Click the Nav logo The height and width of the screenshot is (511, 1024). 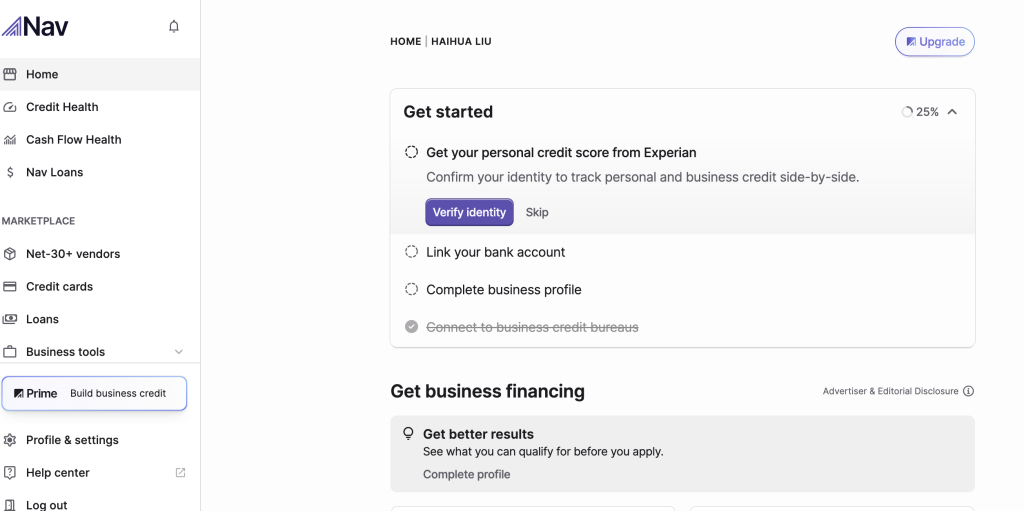click(x=36, y=26)
